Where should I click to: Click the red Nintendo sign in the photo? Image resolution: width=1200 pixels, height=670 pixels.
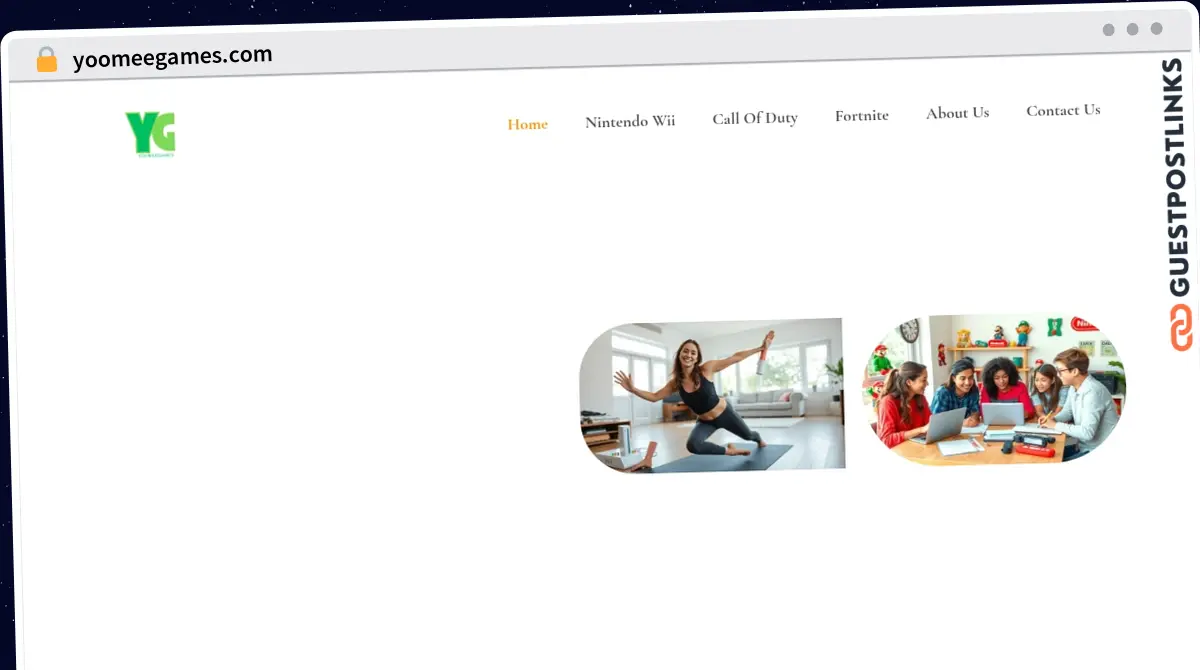1084,324
